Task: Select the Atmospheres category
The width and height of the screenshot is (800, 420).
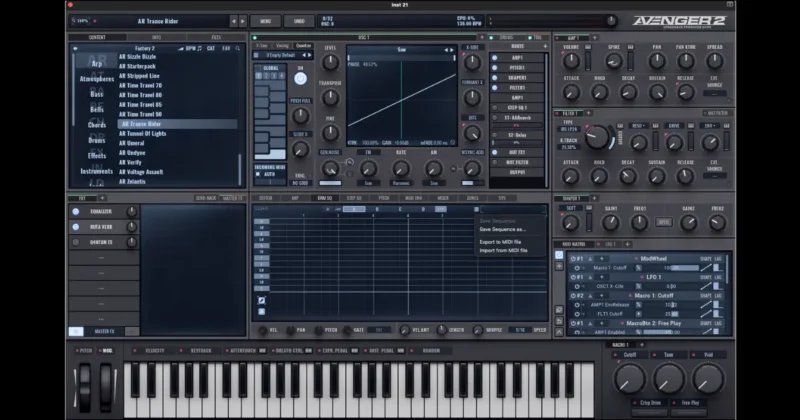Action: click(x=96, y=79)
